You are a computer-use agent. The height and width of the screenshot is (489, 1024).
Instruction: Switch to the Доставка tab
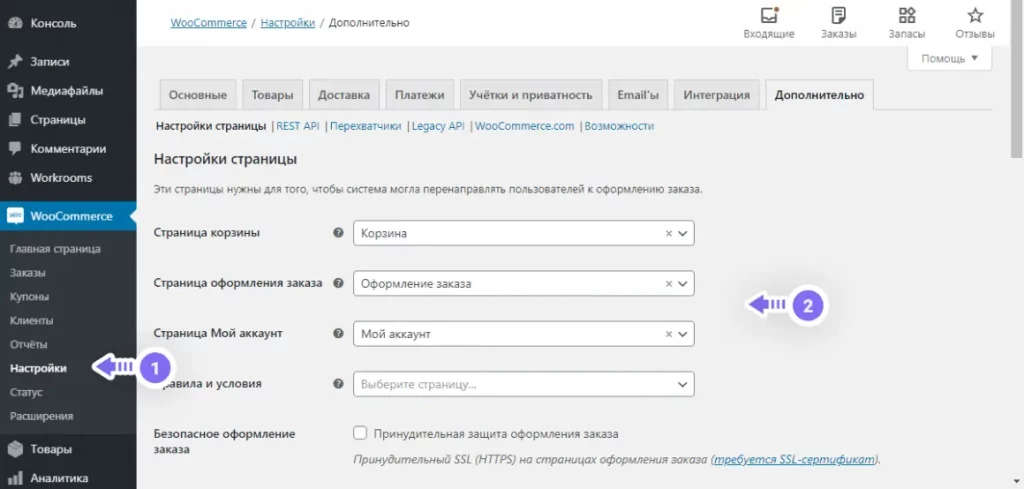click(343, 95)
